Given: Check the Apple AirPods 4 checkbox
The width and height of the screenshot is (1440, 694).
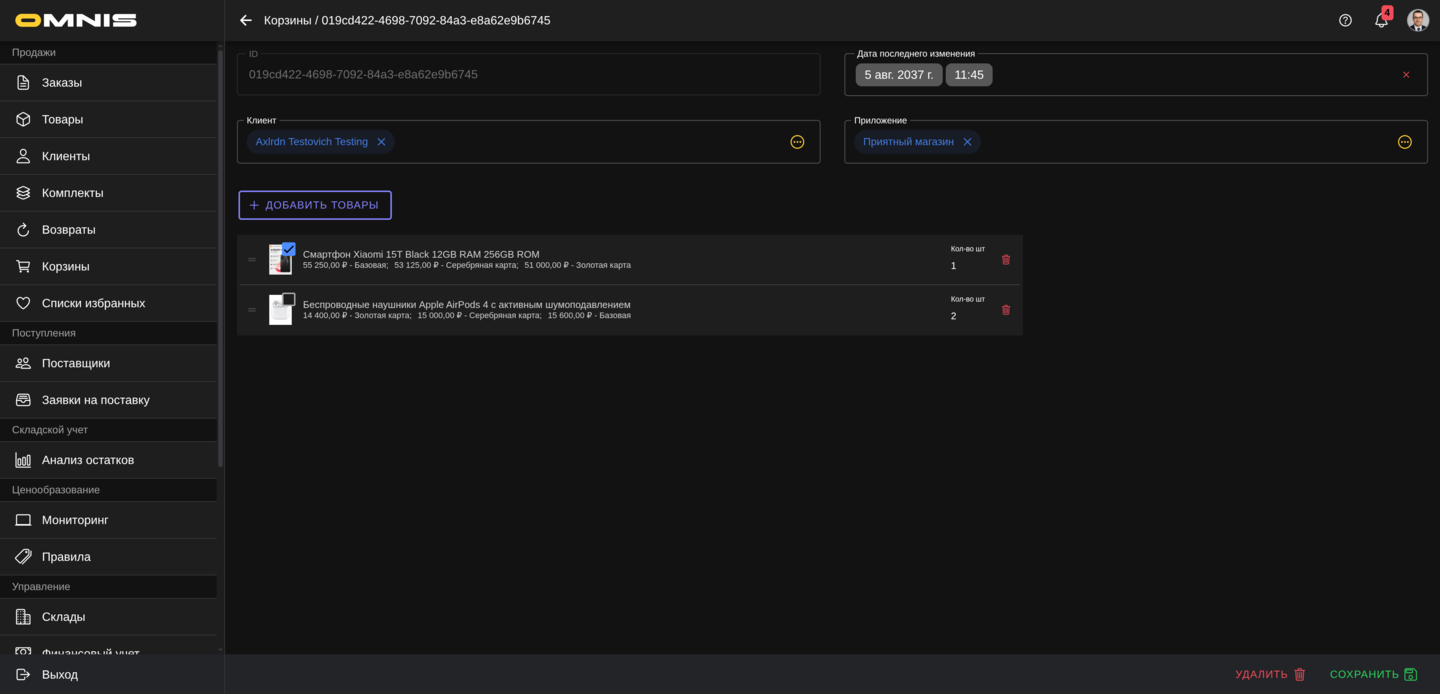Looking at the screenshot, I should [x=288, y=299].
